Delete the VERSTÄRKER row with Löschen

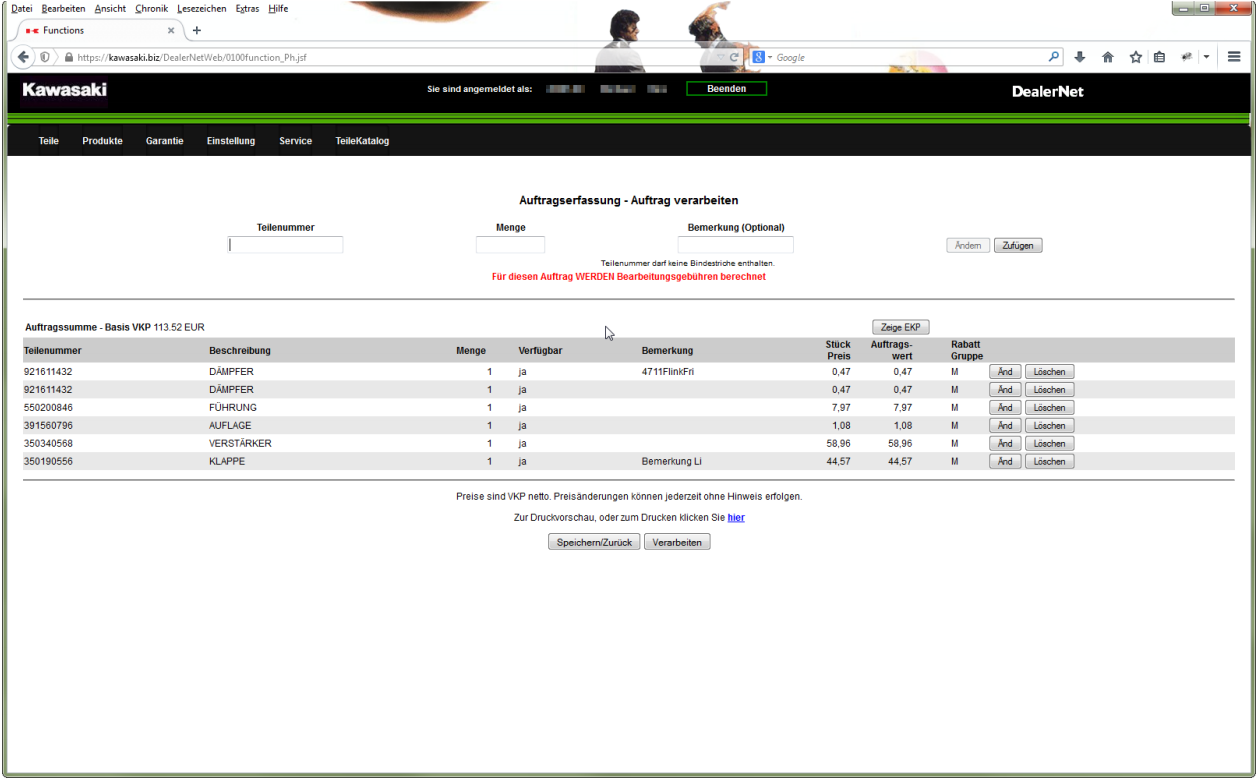[1049, 444]
